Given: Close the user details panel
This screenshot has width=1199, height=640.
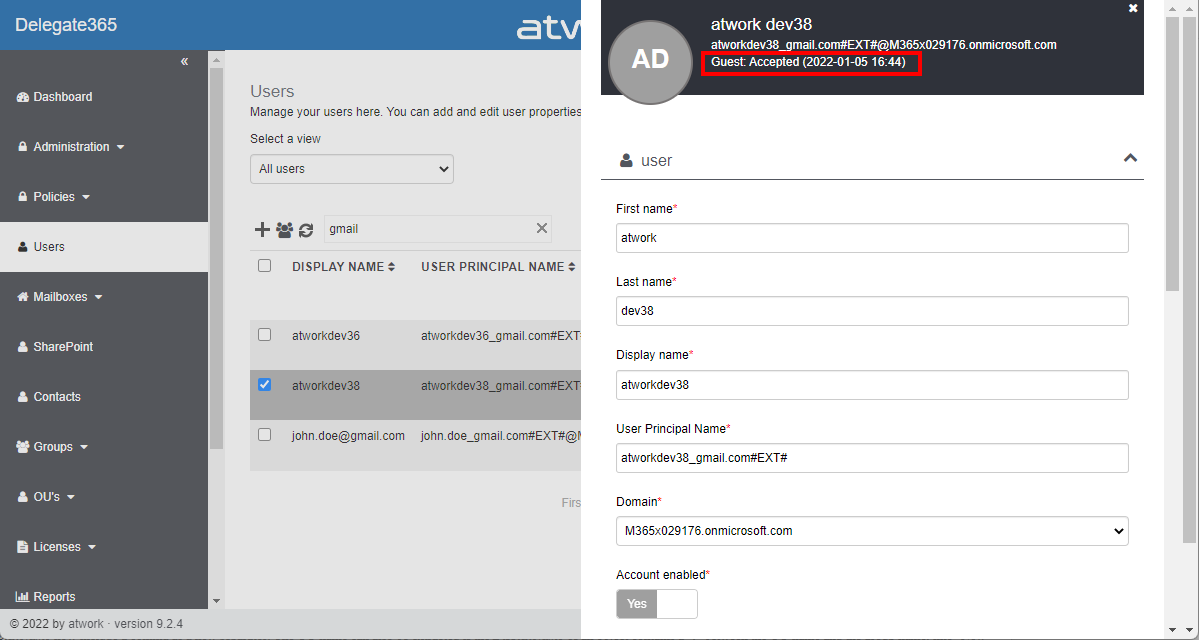Looking at the screenshot, I should pyautogui.click(x=1133, y=8).
